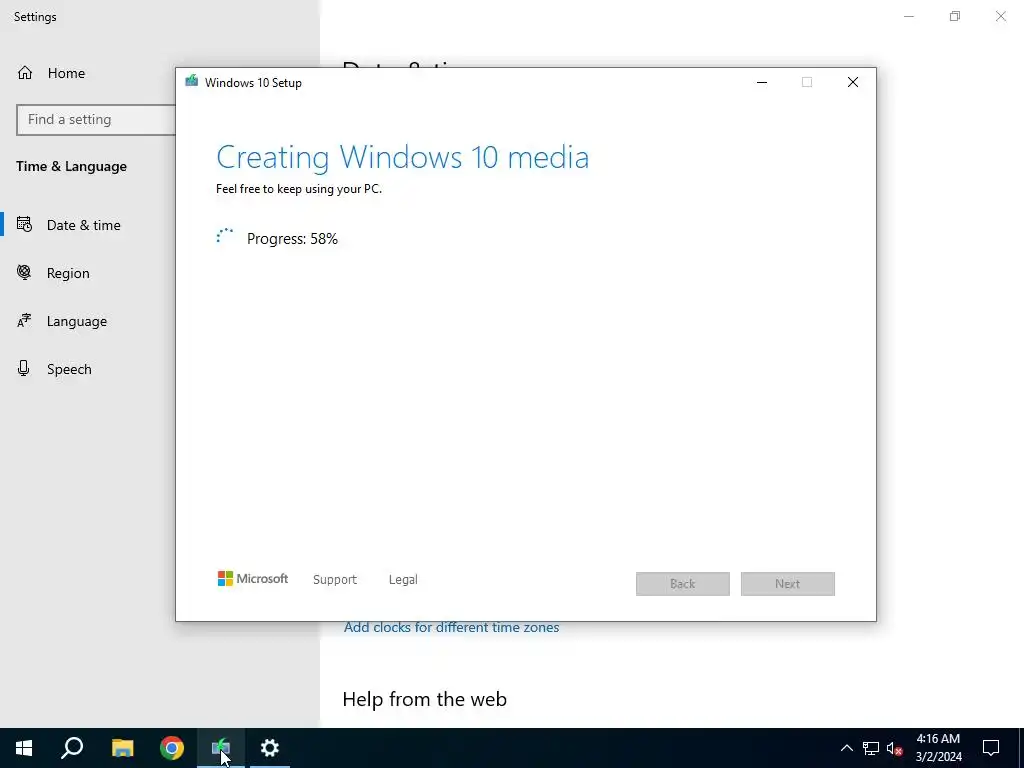Click the Region globe icon
Viewport: 1024px width, 768px height.
click(x=24, y=272)
